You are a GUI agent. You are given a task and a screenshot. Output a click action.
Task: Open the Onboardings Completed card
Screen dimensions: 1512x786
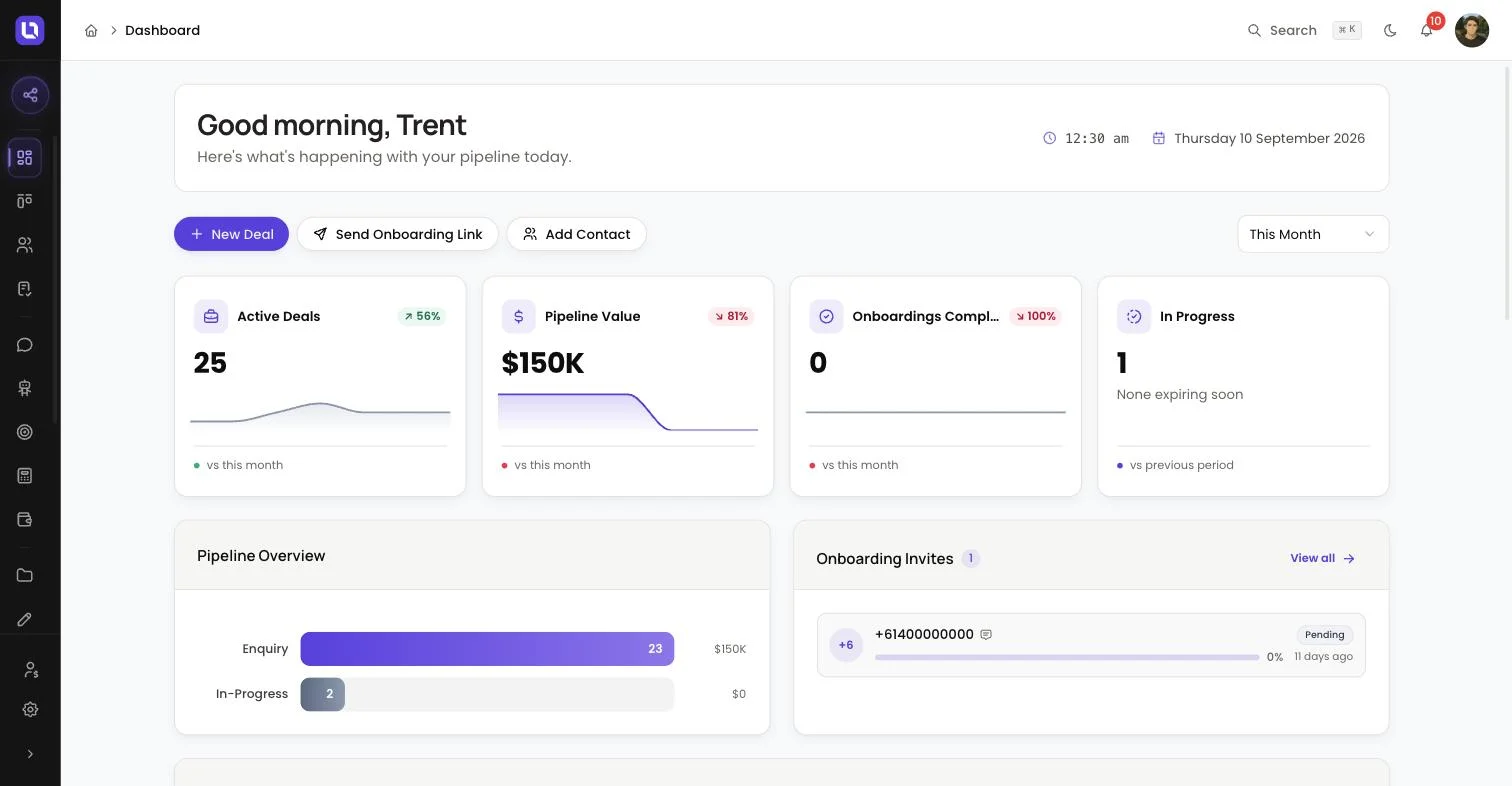[936, 386]
